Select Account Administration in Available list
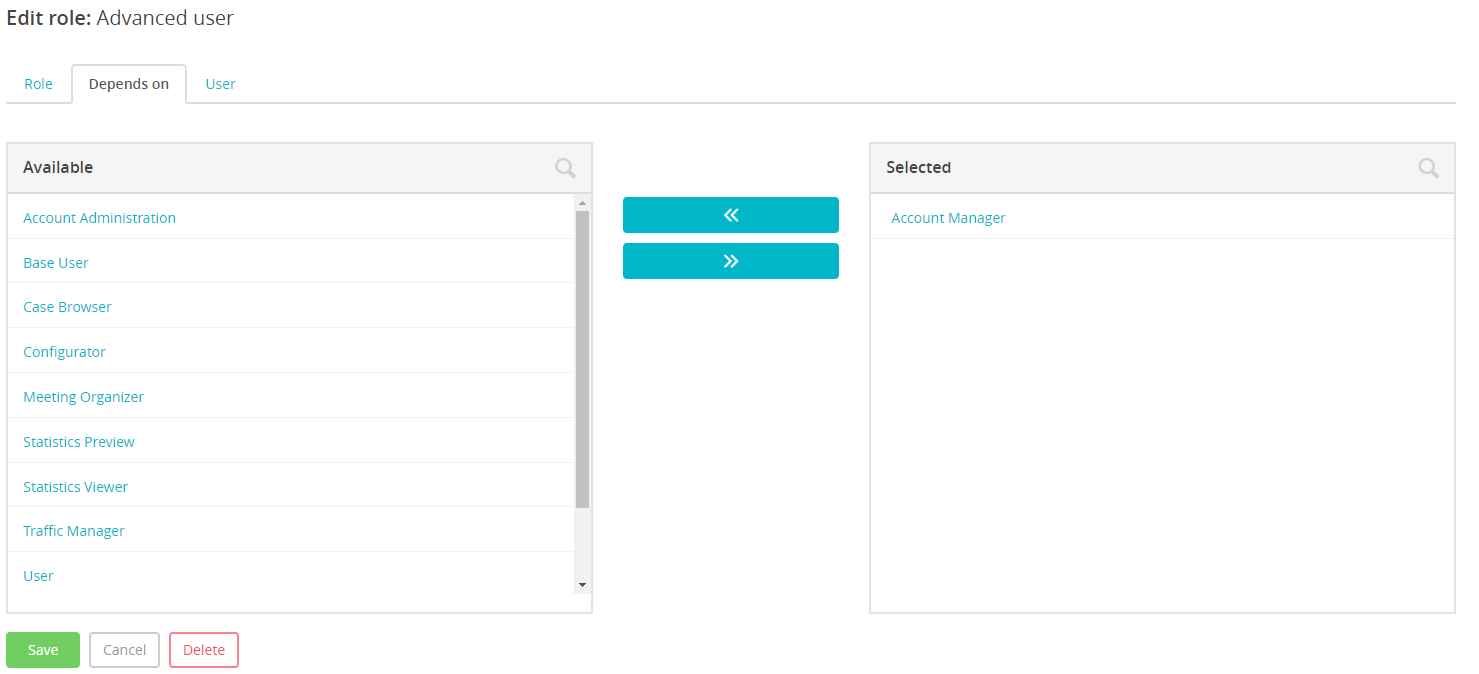The width and height of the screenshot is (1479, 674). click(x=99, y=218)
